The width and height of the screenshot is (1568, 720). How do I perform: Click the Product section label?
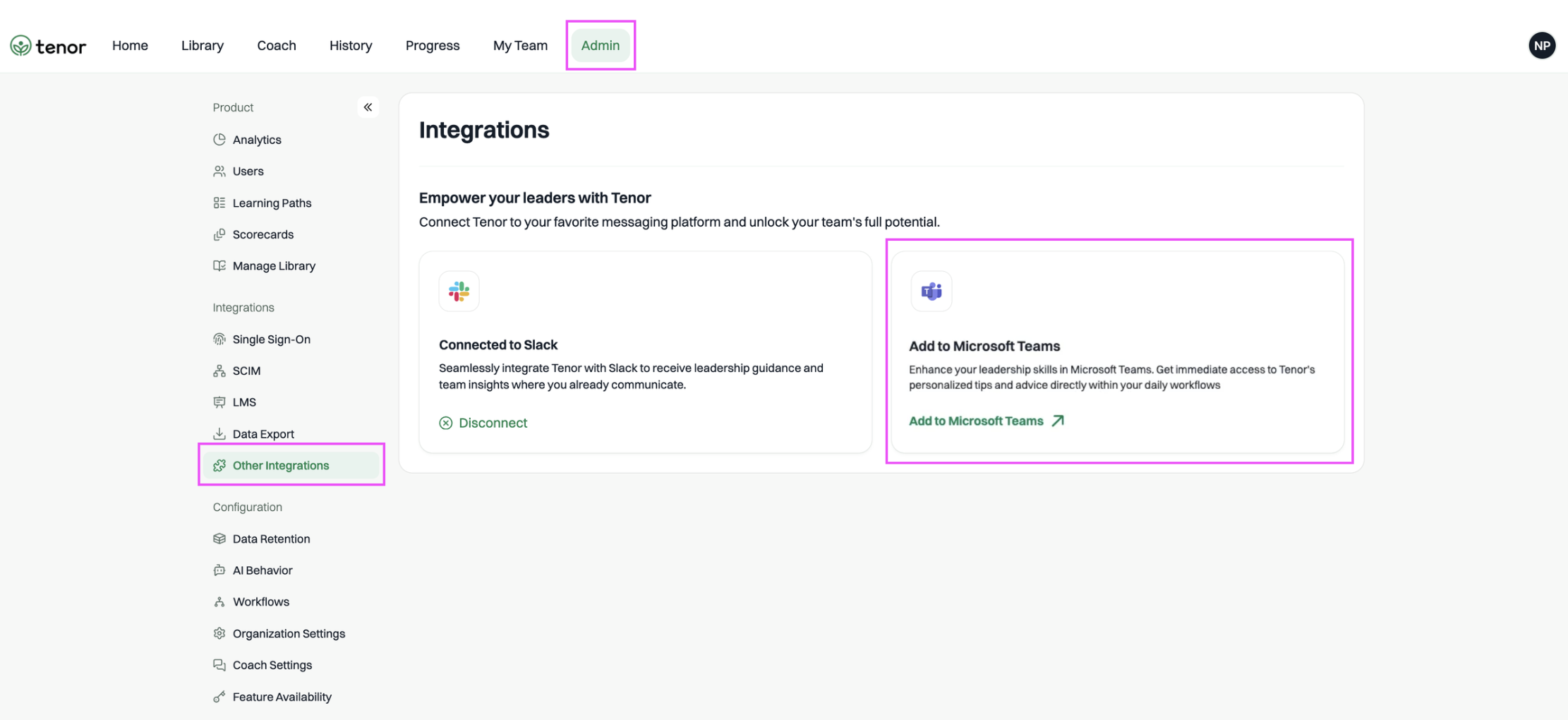point(233,107)
